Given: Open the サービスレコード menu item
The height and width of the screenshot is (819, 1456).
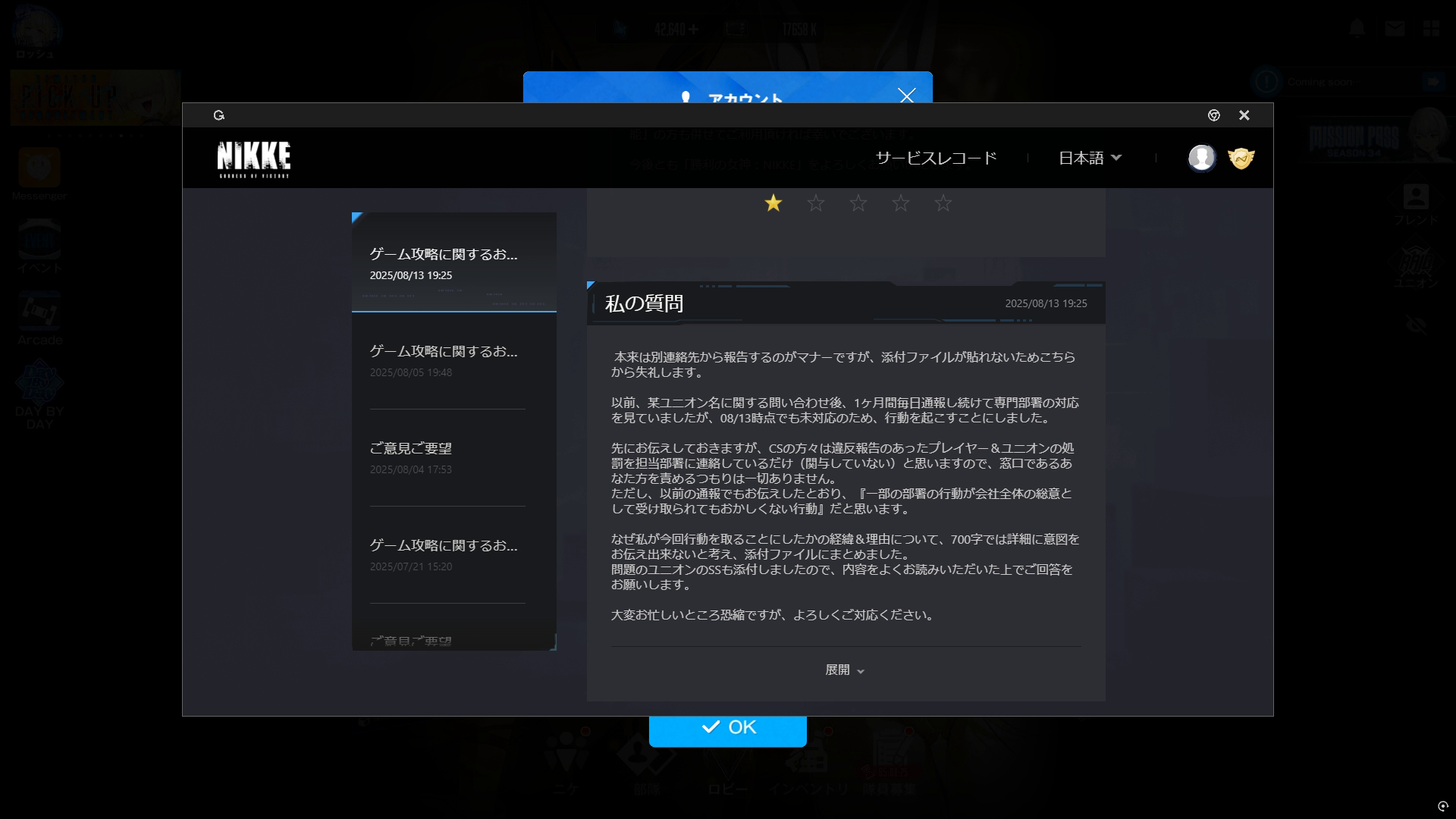Looking at the screenshot, I should tap(936, 158).
